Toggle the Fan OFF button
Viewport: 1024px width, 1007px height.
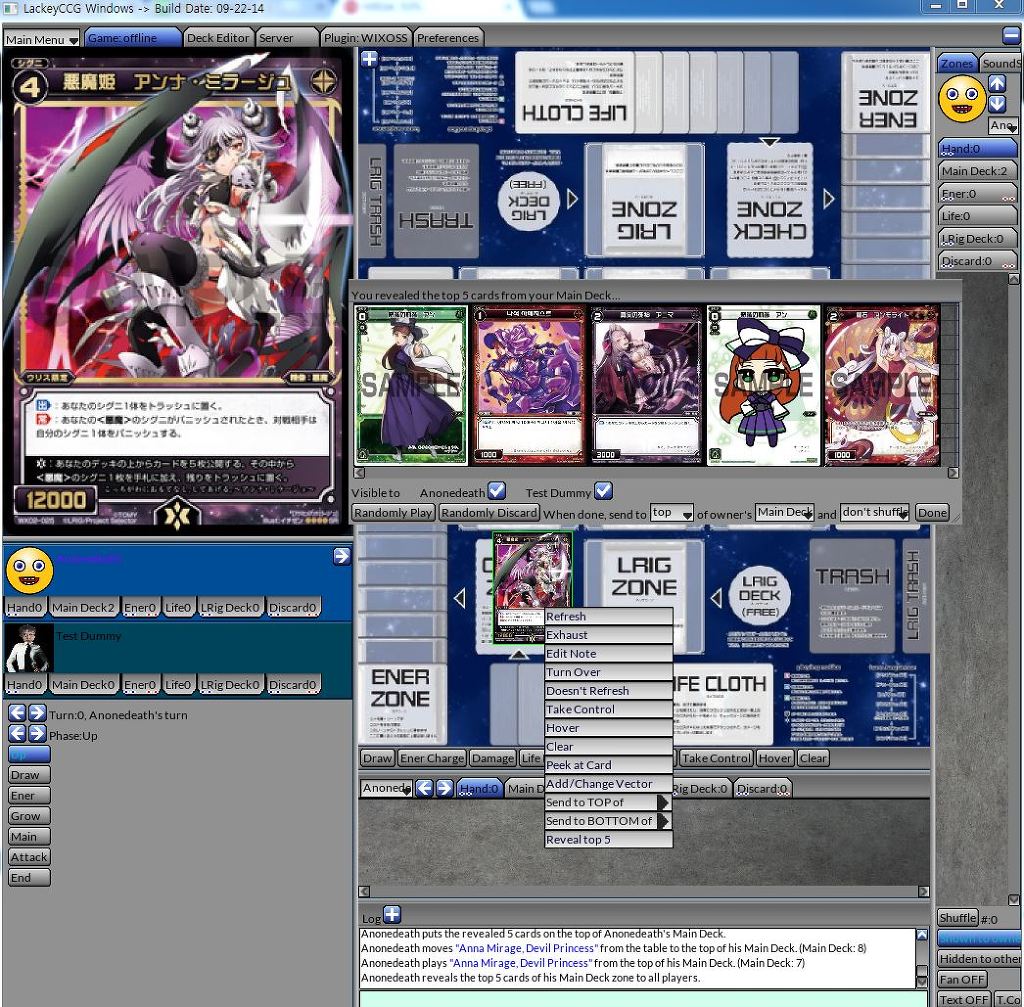coord(963,980)
